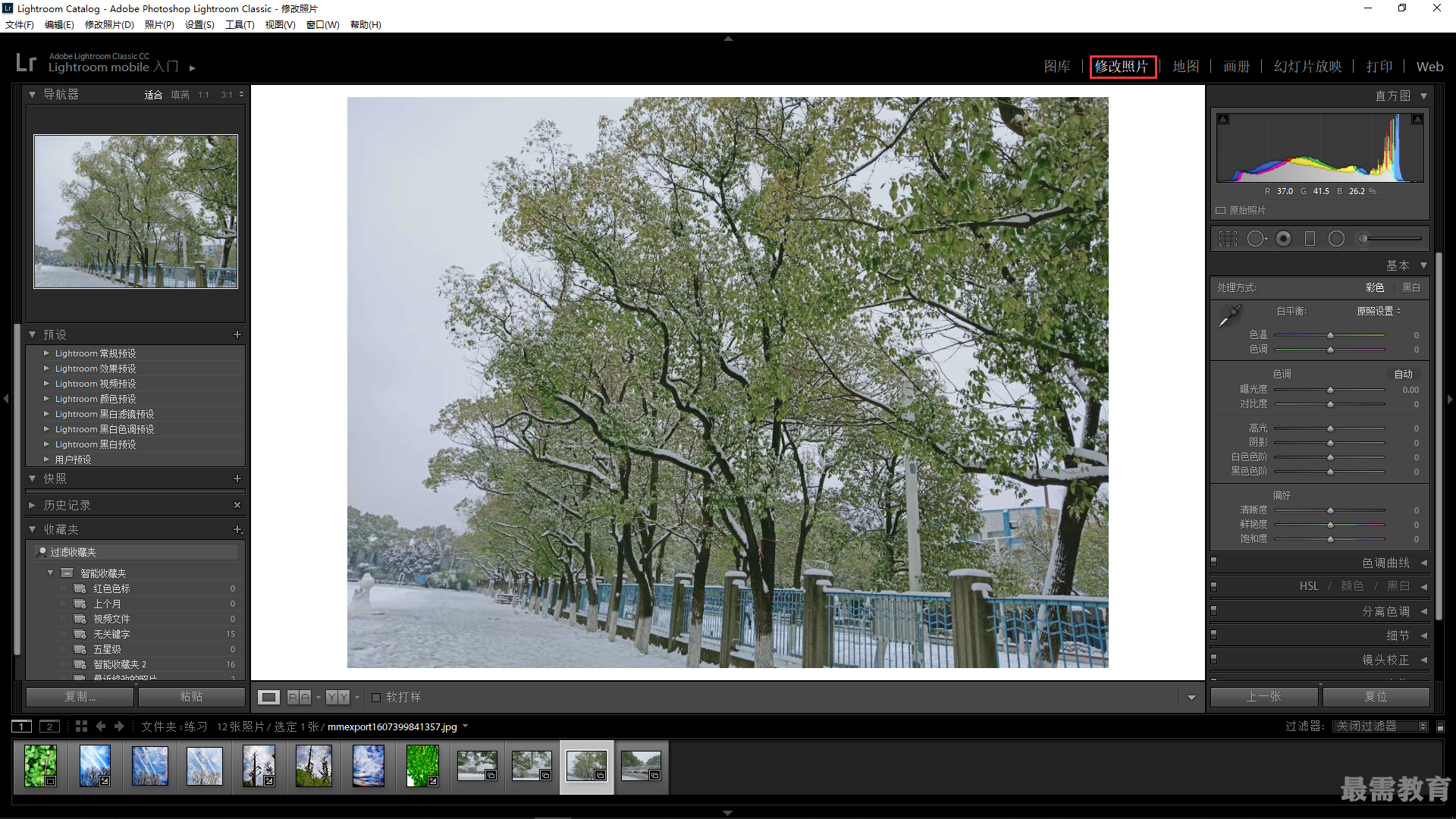
Task: Select the Radial Filter tool
Action: (1336, 239)
